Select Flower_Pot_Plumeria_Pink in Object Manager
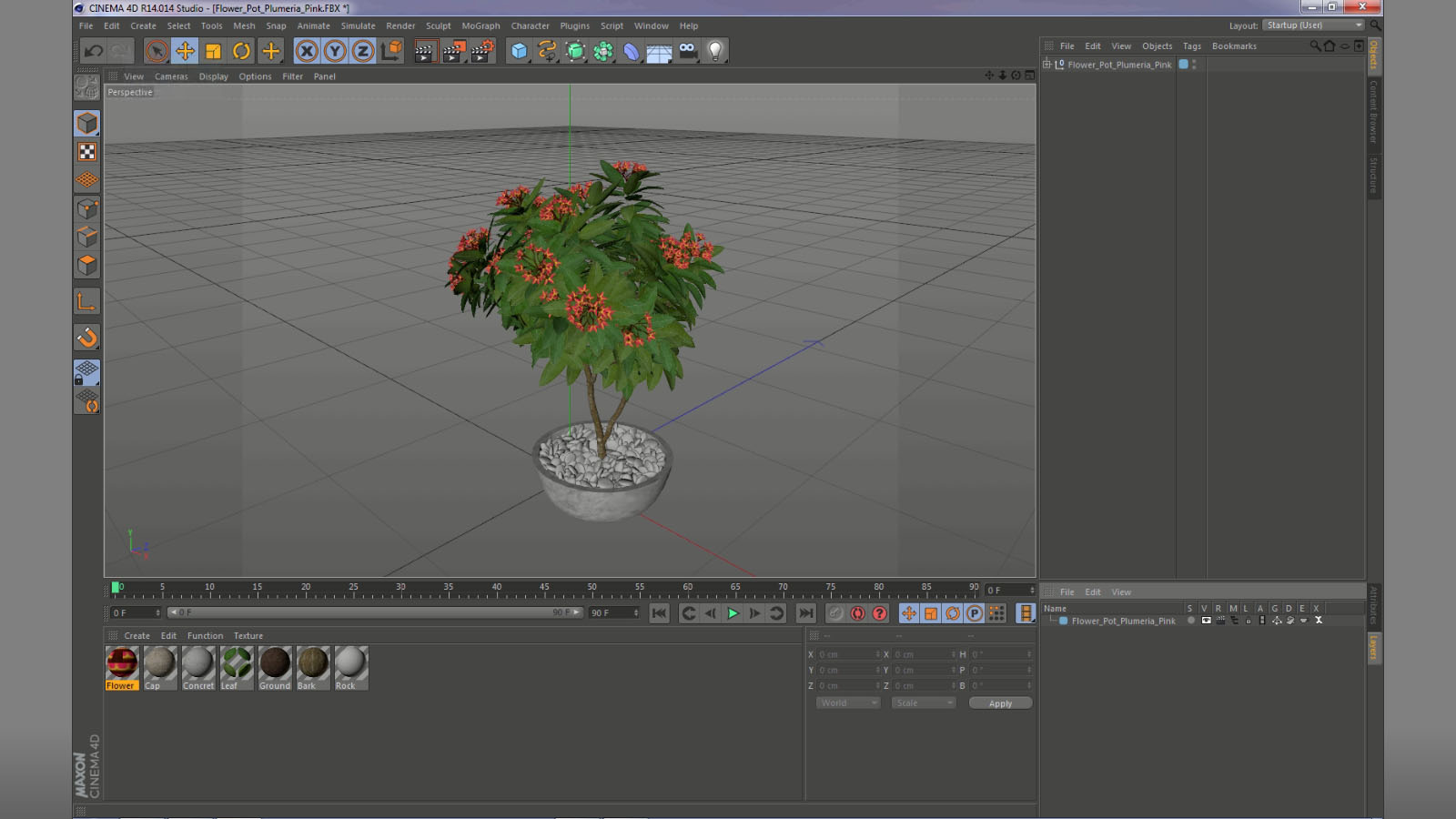This screenshot has height=819, width=1456. coord(1119,65)
